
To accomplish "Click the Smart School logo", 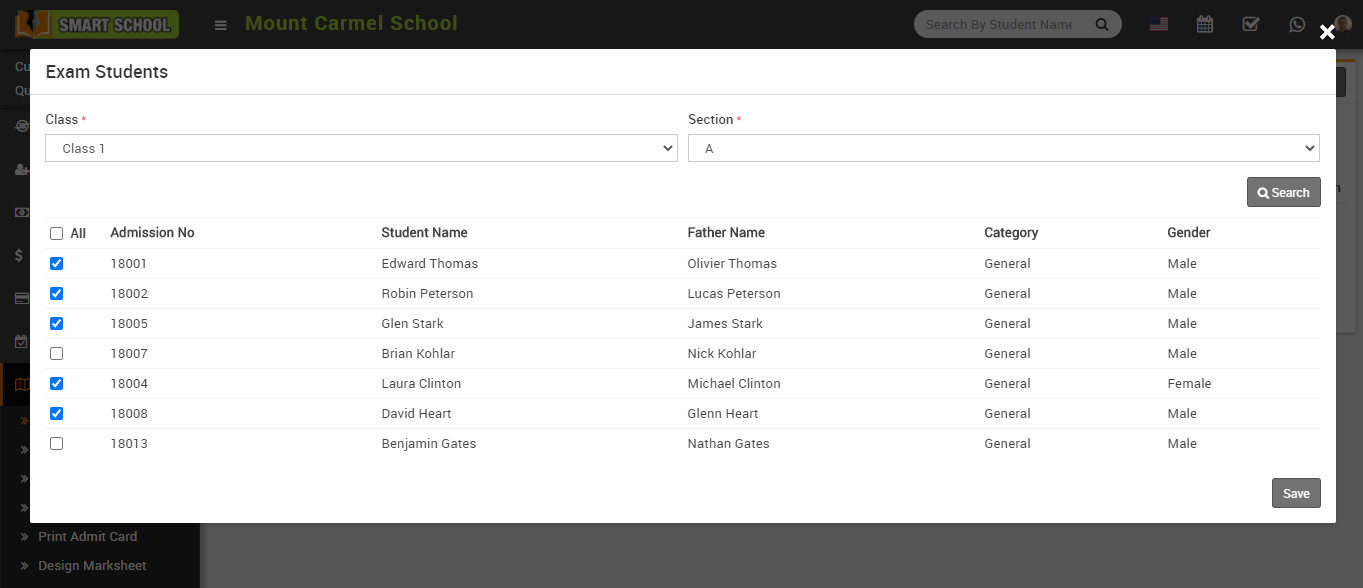I will click(x=97, y=24).
